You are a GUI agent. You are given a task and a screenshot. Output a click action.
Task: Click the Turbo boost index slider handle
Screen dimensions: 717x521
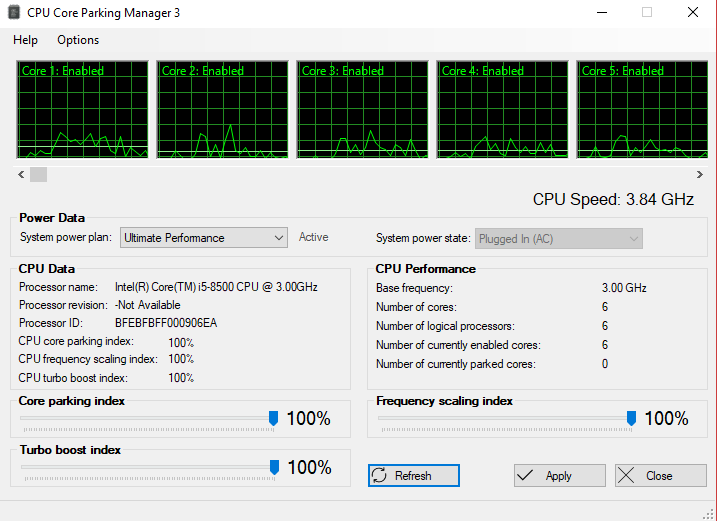[274, 467]
